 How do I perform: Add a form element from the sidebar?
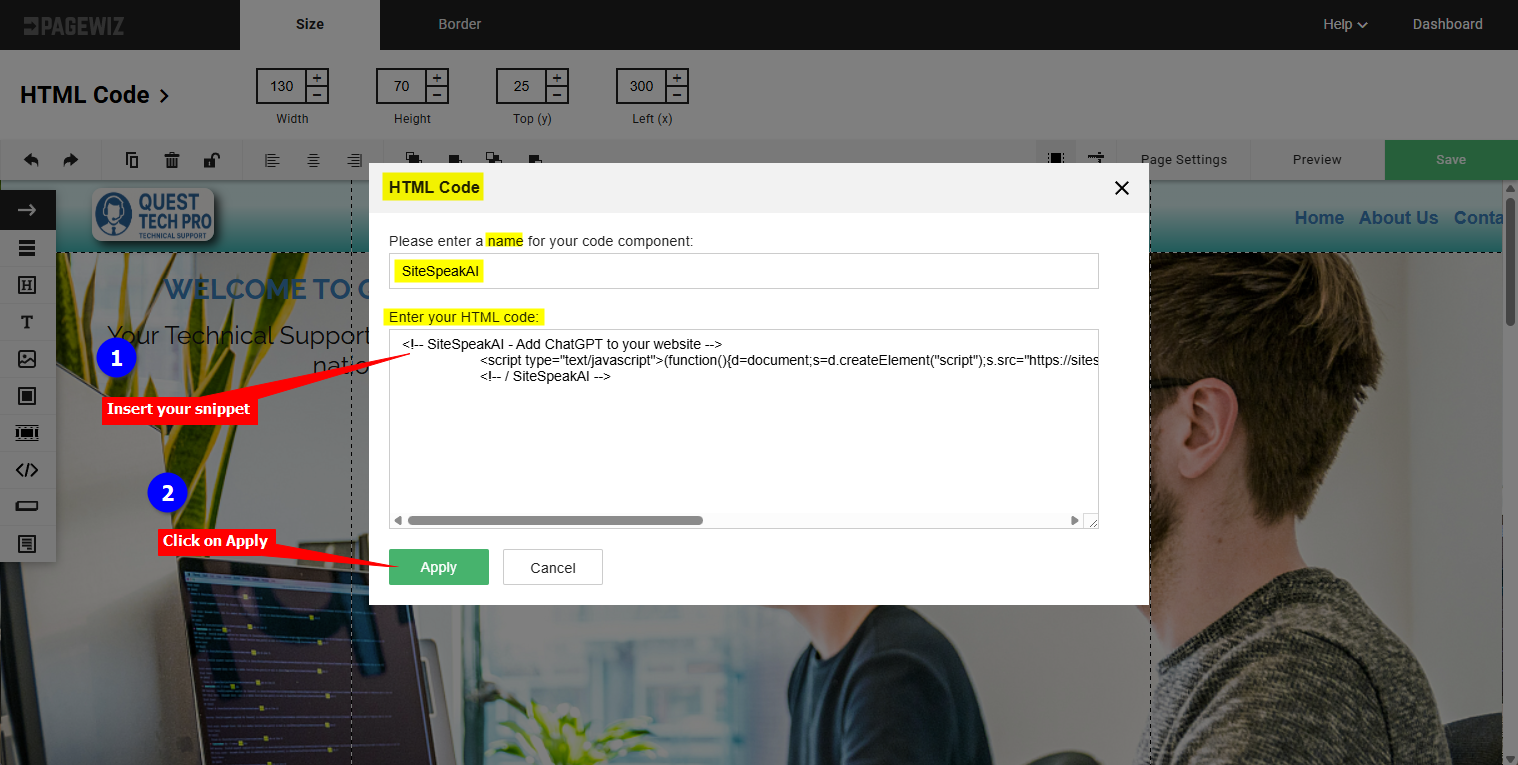pyautogui.click(x=27, y=544)
